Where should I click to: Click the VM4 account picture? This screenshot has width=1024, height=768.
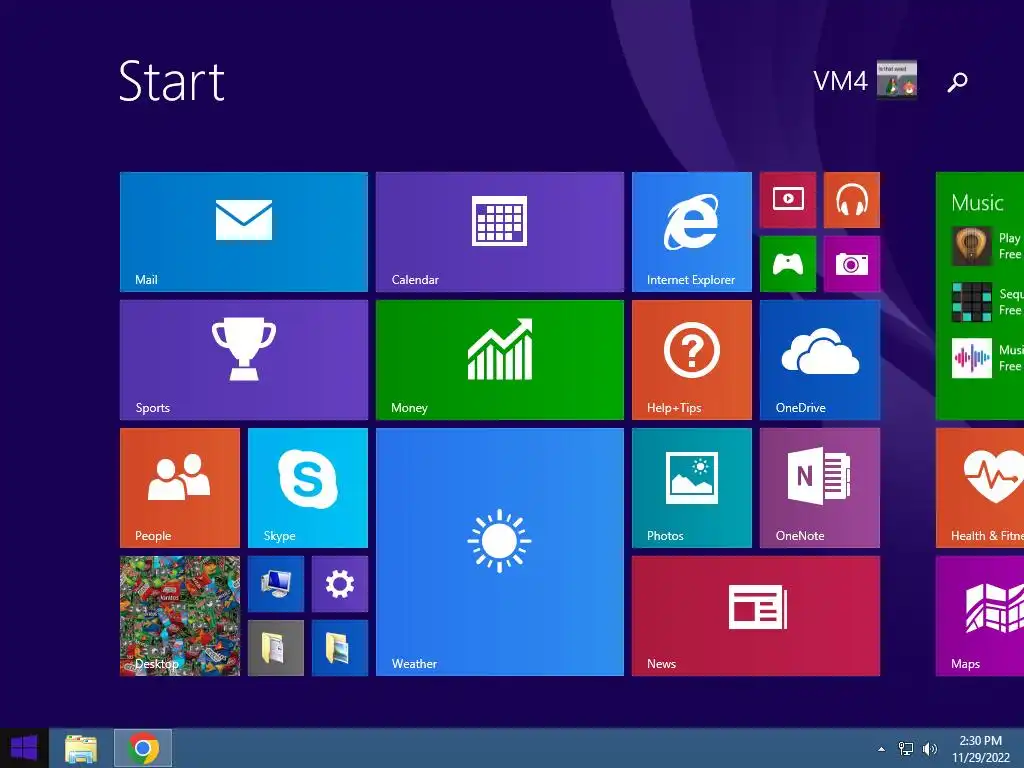(897, 80)
